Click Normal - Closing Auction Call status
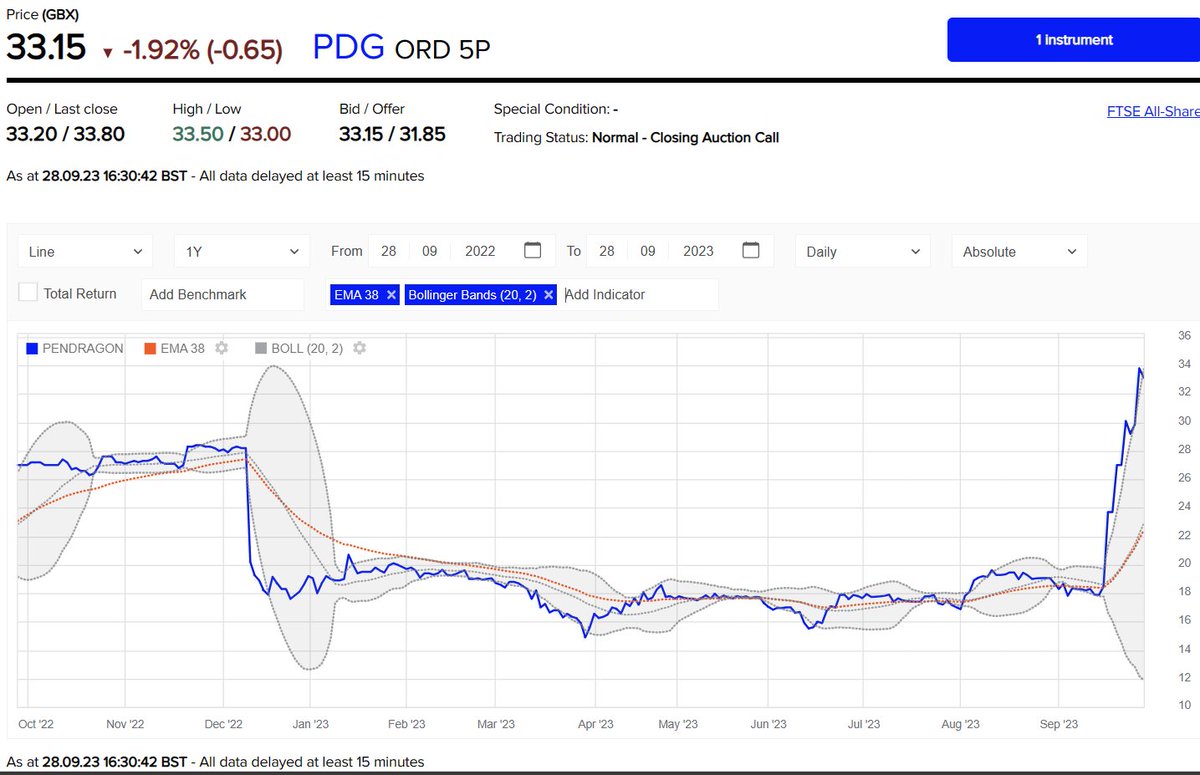The width and height of the screenshot is (1200, 775). 685,137
